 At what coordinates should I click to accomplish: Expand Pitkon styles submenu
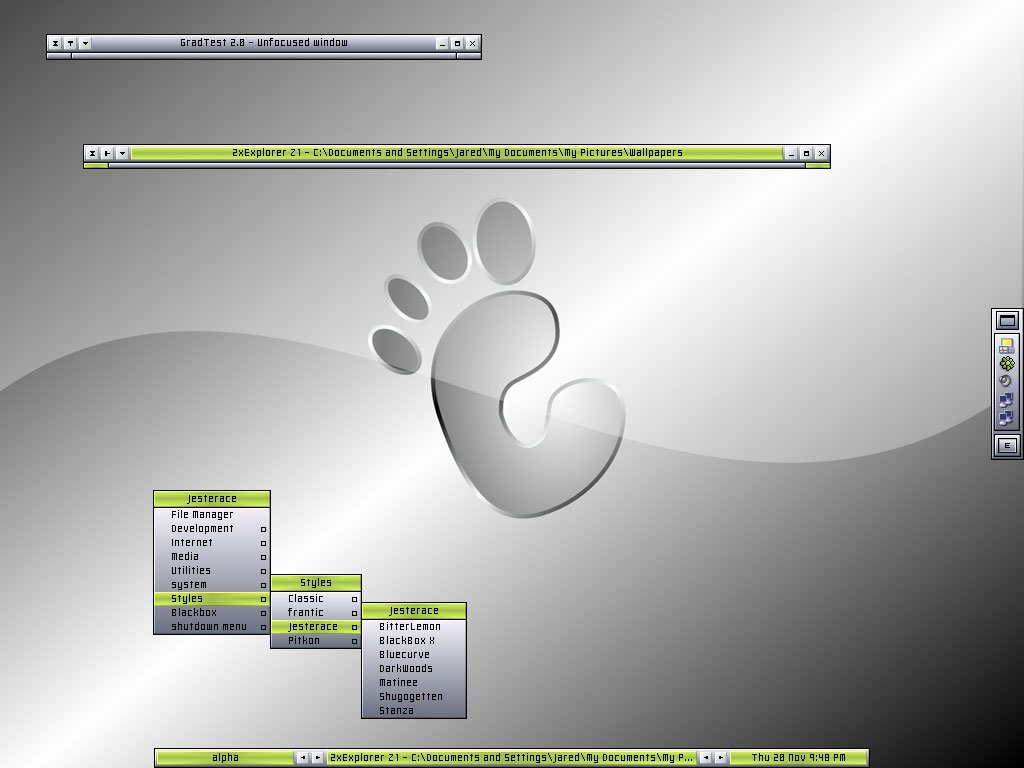tap(316, 641)
